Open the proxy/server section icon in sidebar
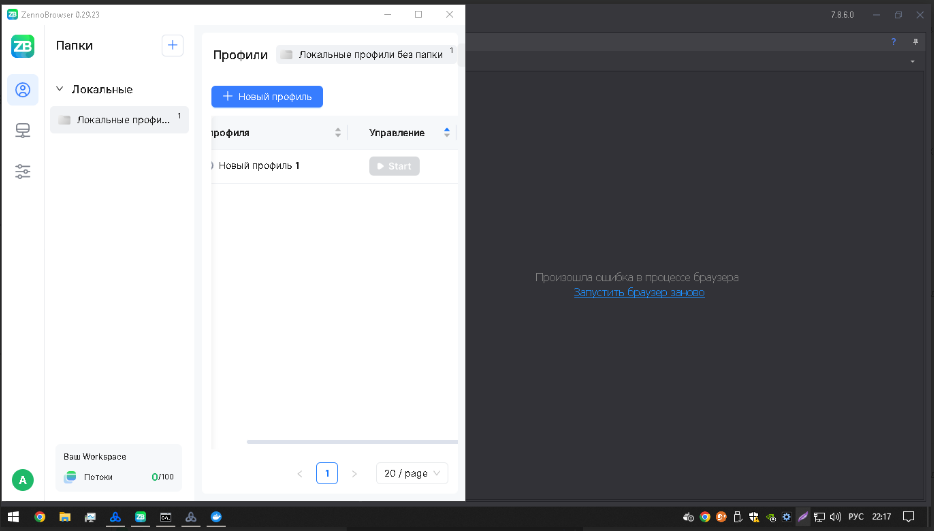 tap(23, 131)
